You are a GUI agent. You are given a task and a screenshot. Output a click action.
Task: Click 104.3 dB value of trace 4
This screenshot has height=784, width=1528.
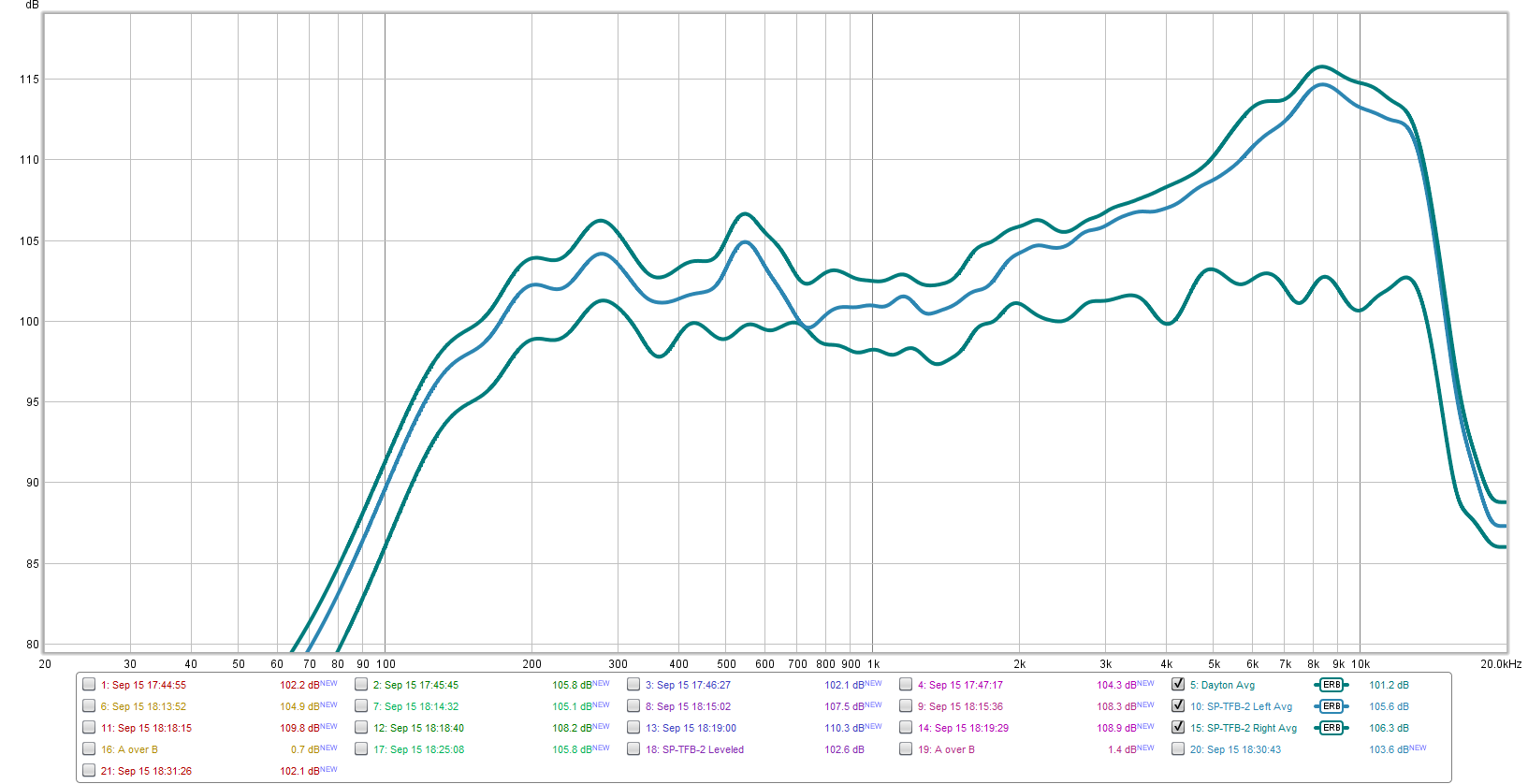(1116, 686)
